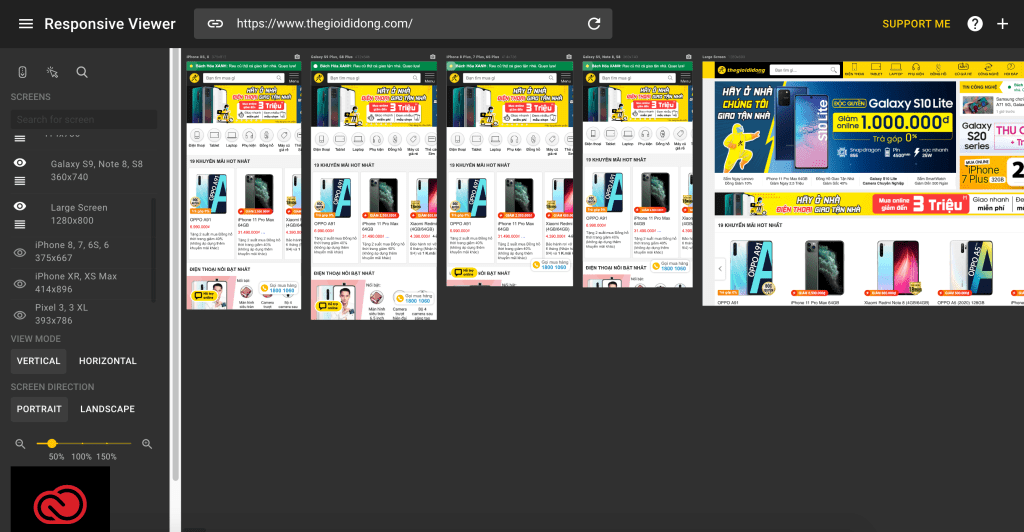1024x532 pixels.
Task: Set zoom slider to 100% mark
Action: [84, 443]
